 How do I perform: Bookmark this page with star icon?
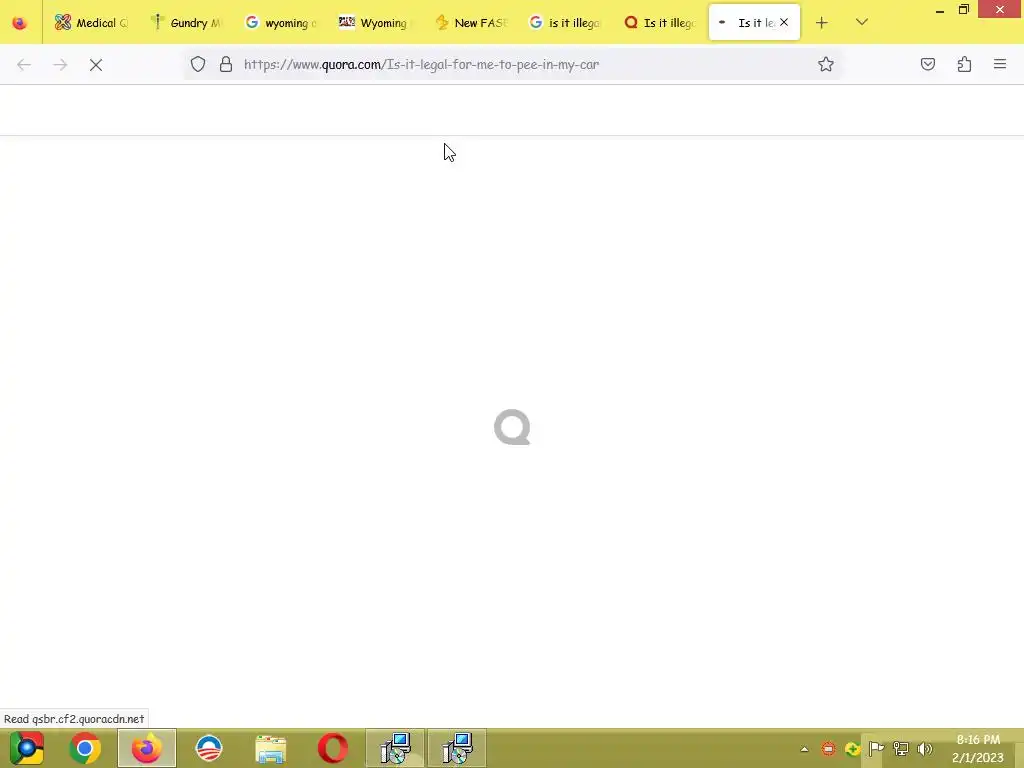[x=825, y=64]
